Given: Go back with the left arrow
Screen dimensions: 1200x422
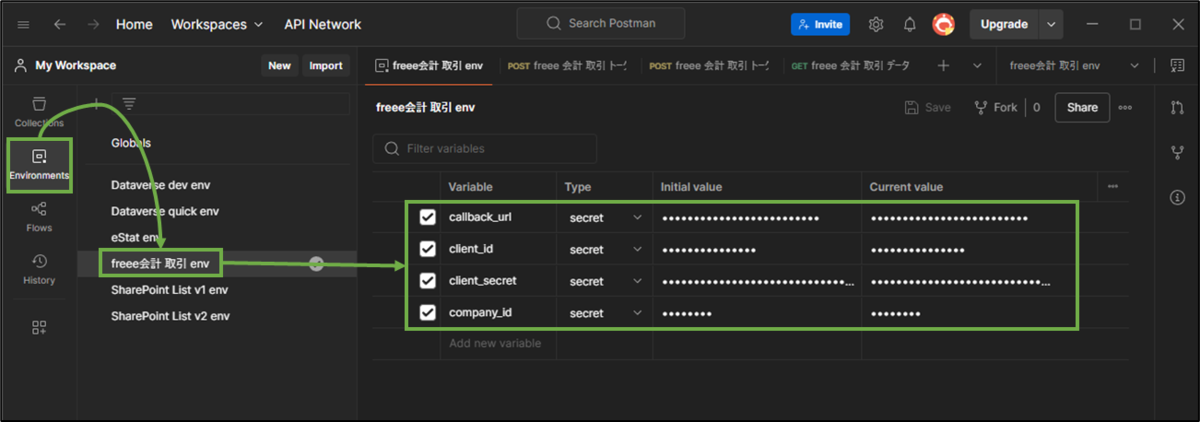Looking at the screenshot, I should (x=60, y=24).
